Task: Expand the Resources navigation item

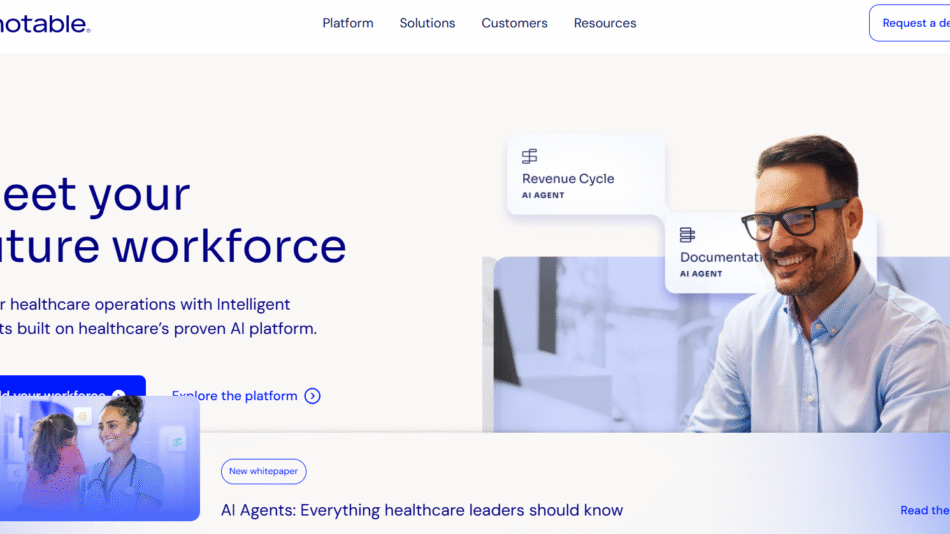Action: point(605,23)
